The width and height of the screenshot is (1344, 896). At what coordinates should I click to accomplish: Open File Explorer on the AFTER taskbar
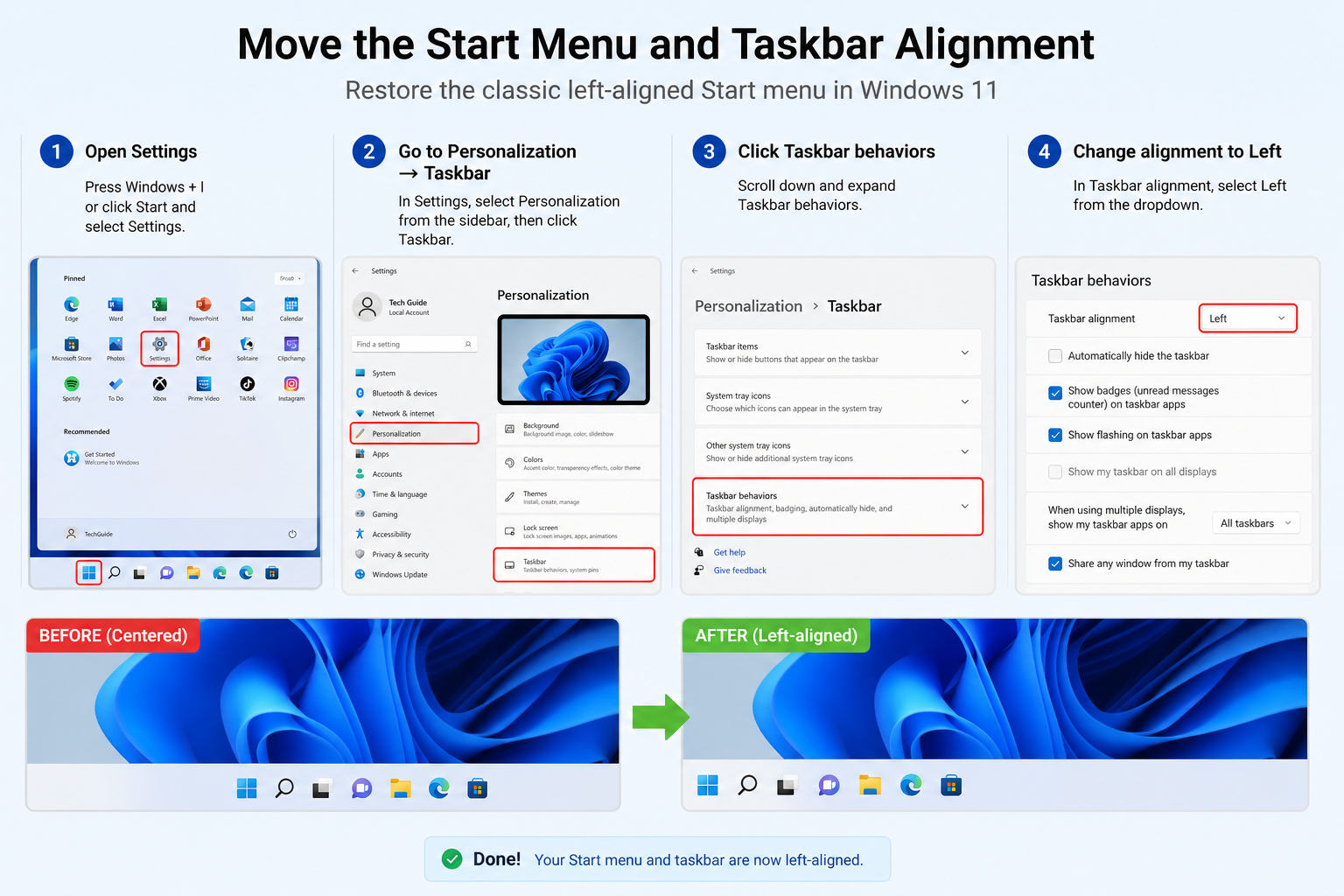click(x=870, y=786)
